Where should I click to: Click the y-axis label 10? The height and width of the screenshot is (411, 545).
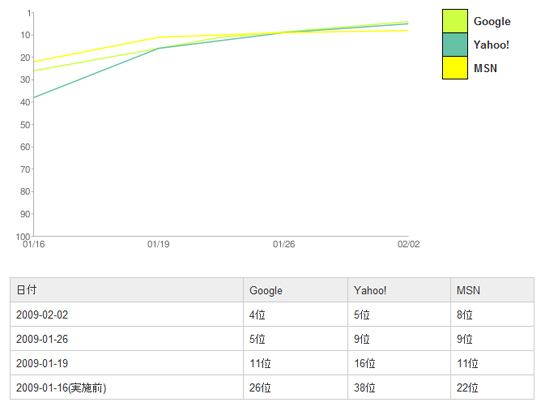[x=25, y=35]
